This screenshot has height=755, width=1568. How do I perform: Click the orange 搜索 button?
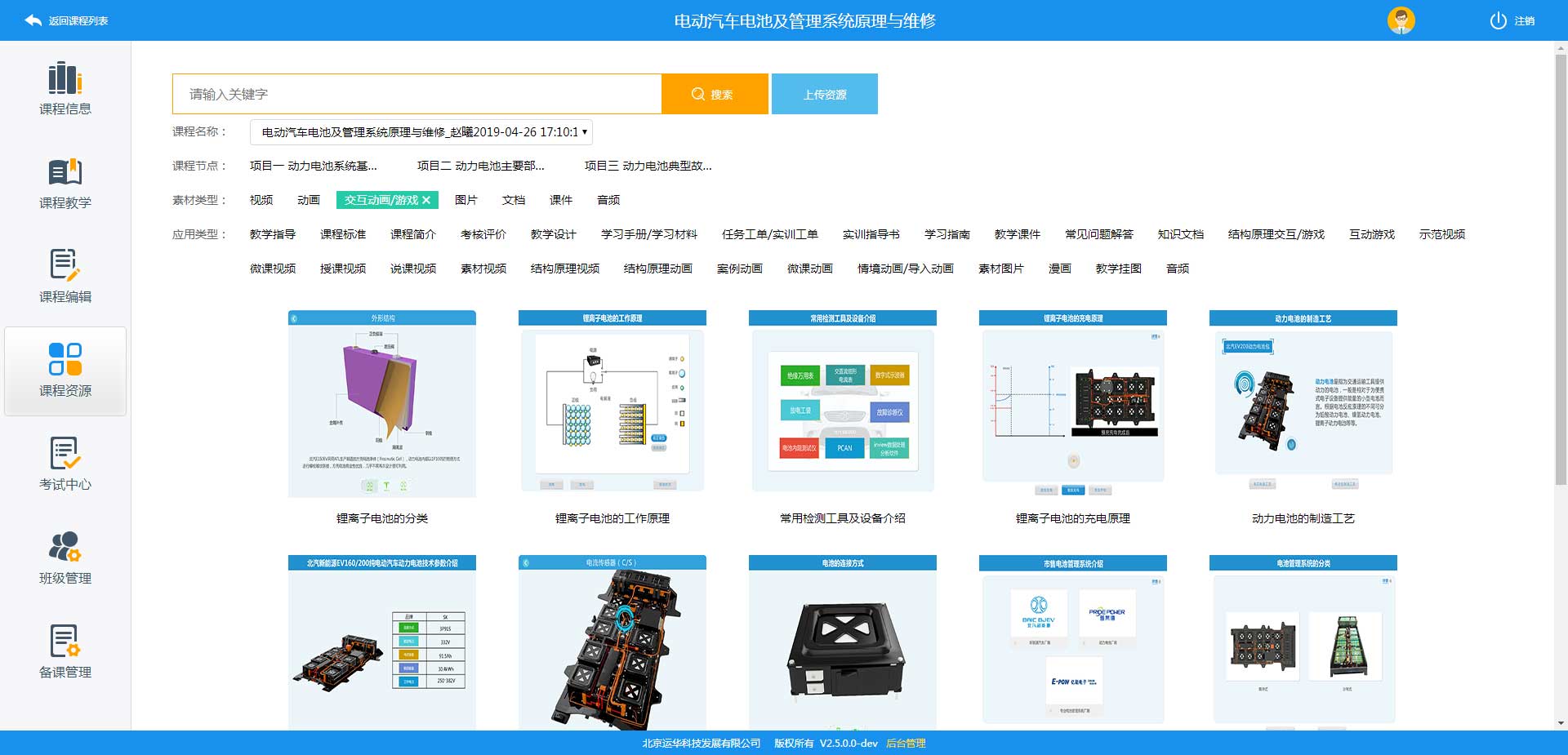tap(715, 94)
